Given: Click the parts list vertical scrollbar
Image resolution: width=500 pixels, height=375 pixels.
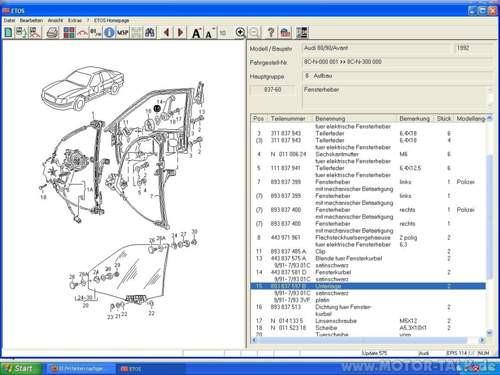Looking at the screenshot, I should point(489,225).
